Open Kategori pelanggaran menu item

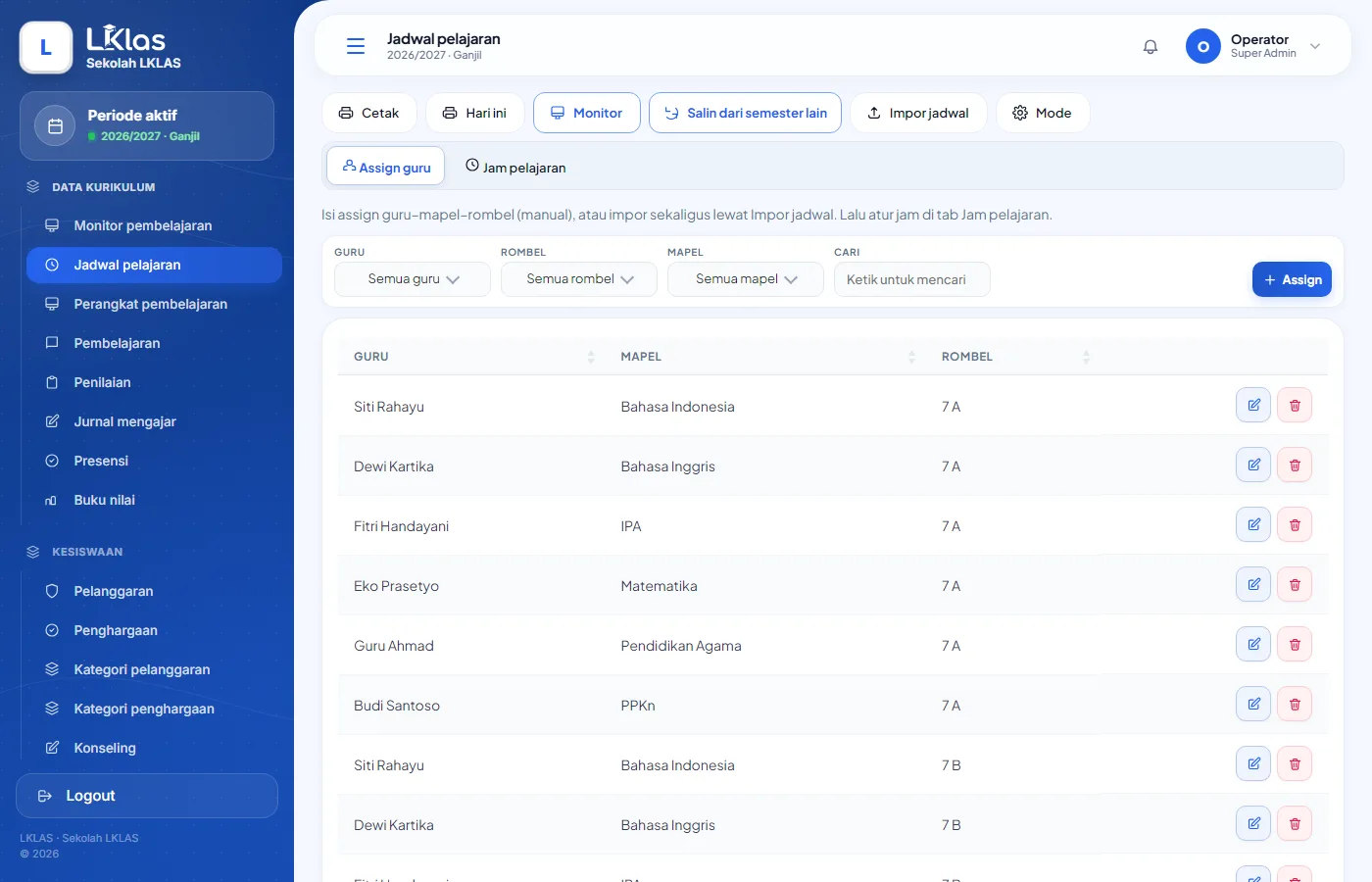(x=154, y=669)
